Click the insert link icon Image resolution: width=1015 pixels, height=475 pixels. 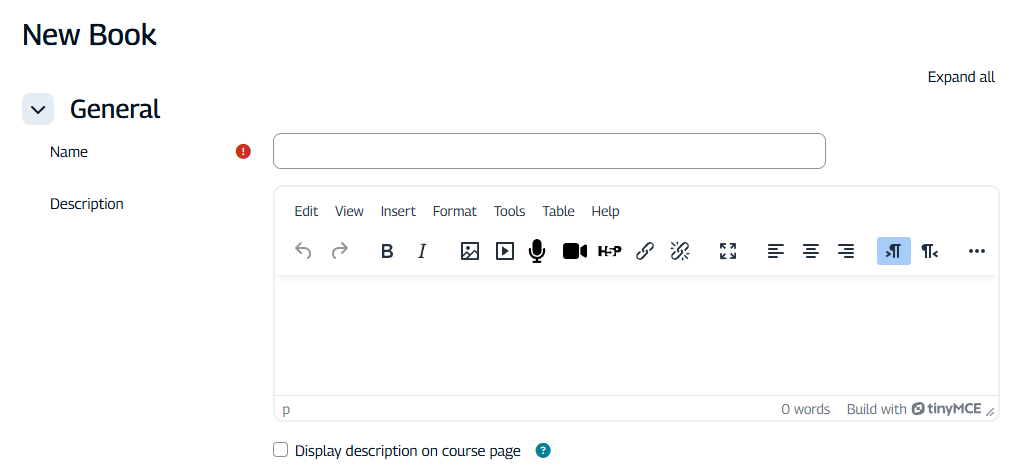point(645,251)
